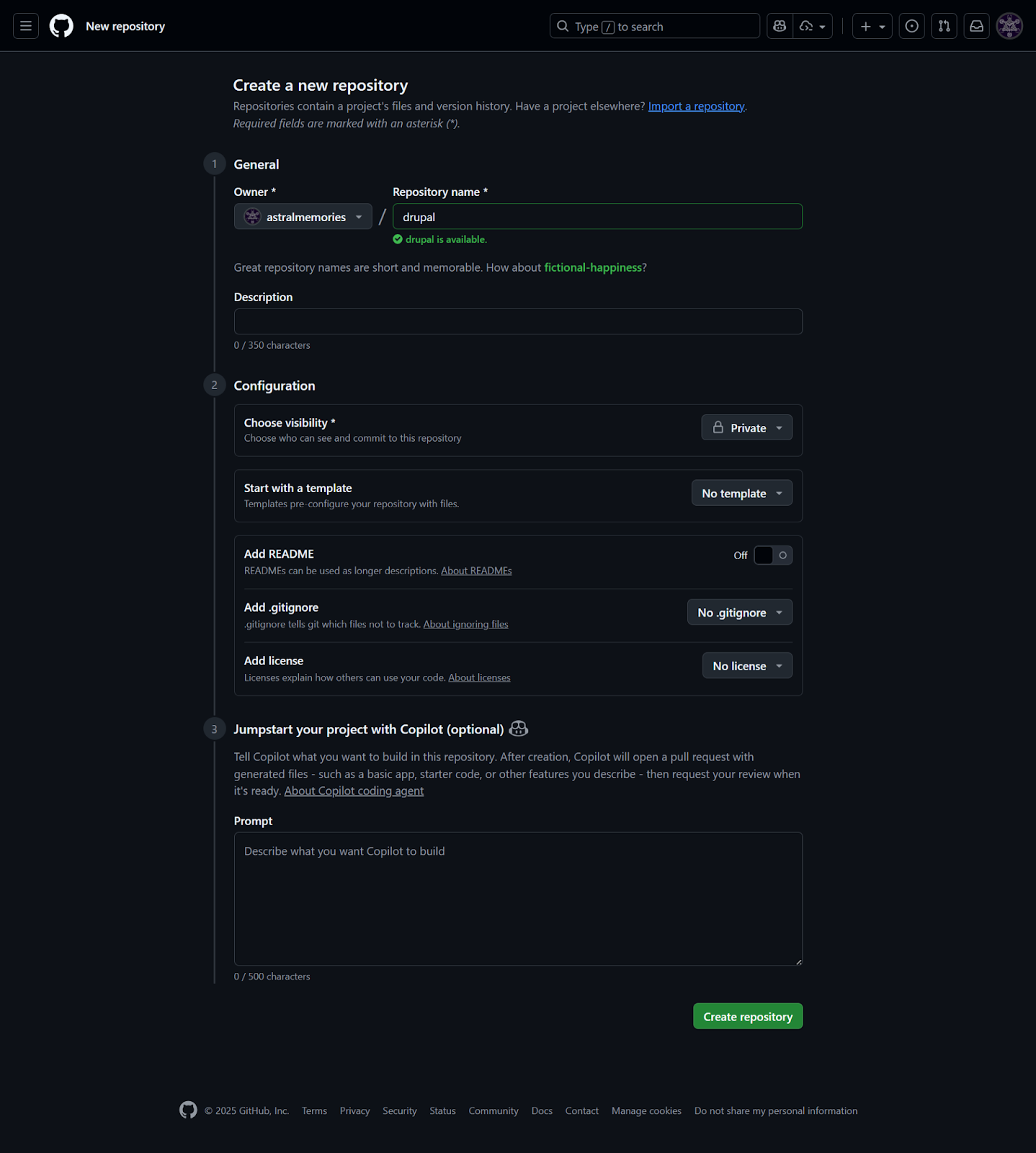Screen dimensions: 1036x1153
Task: Open Copilot chat icon in header
Action: pos(780,27)
